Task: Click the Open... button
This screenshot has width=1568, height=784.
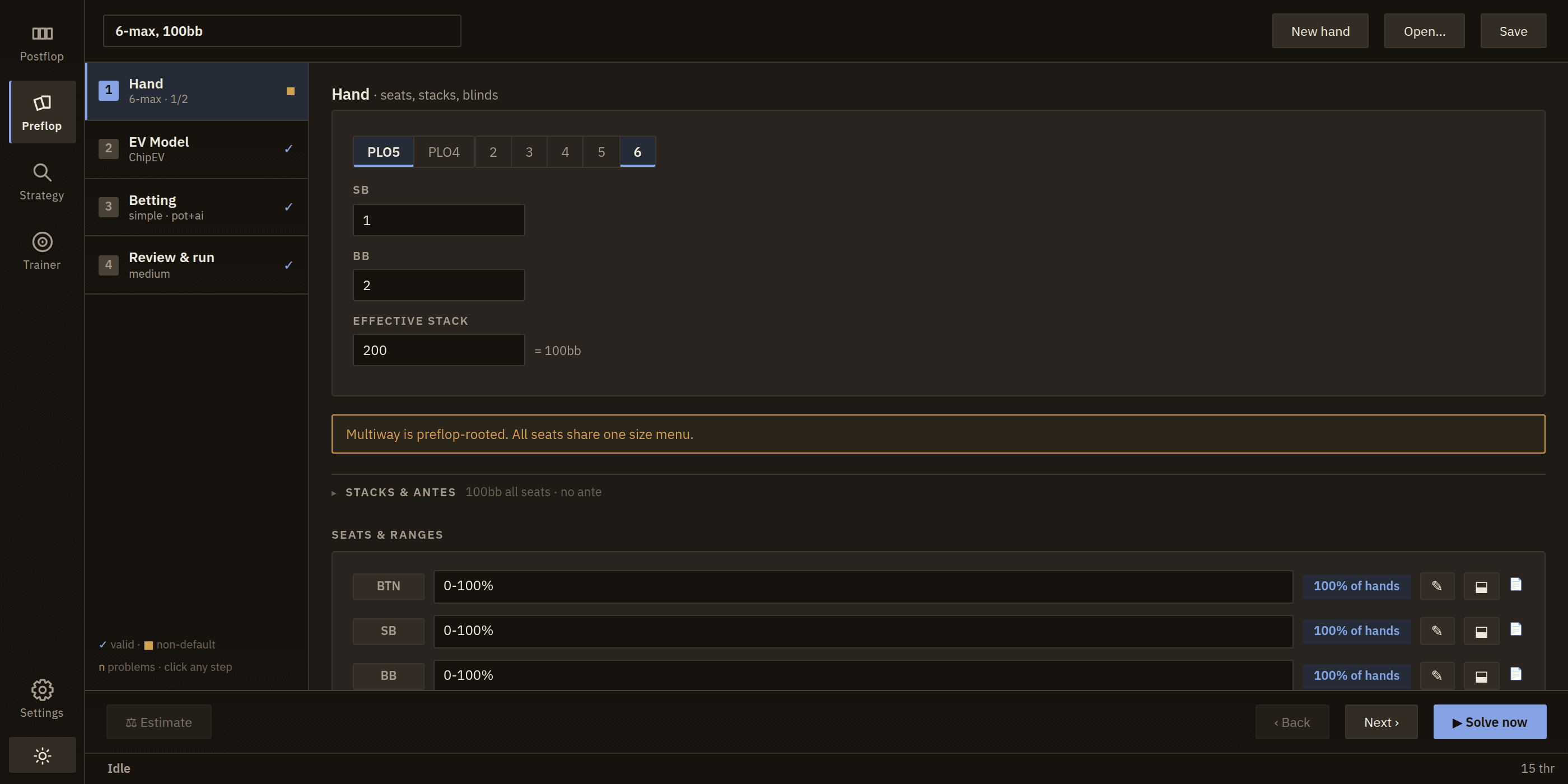Action: (1424, 31)
